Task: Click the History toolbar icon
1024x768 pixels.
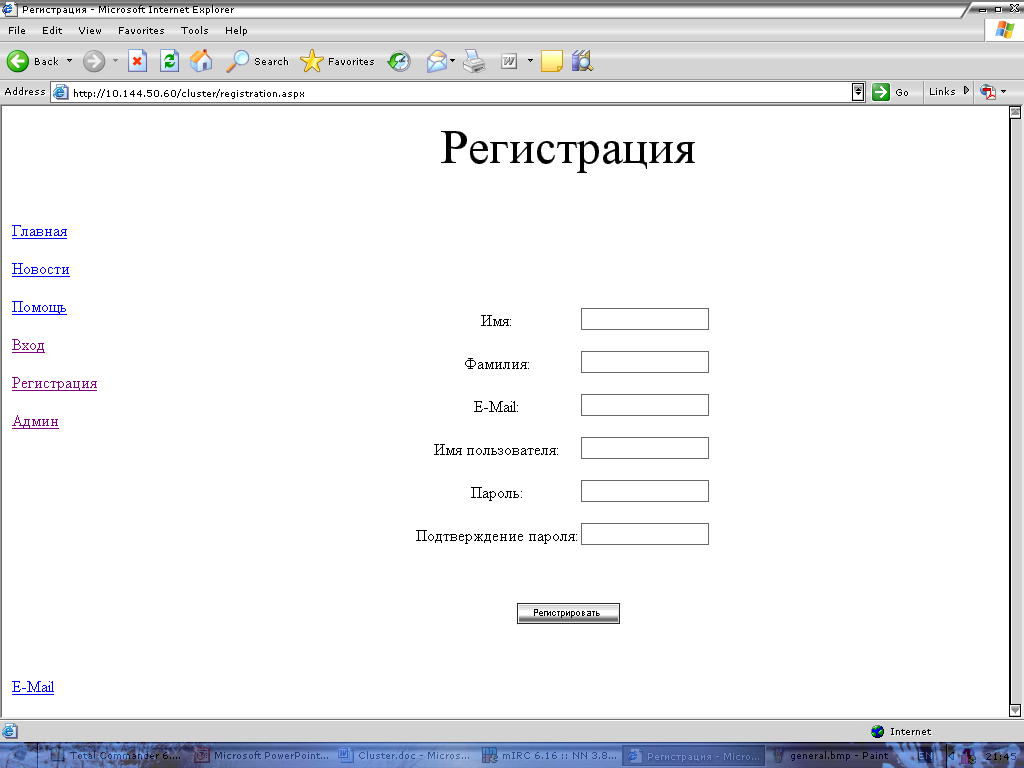Action: (x=399, y=61)
